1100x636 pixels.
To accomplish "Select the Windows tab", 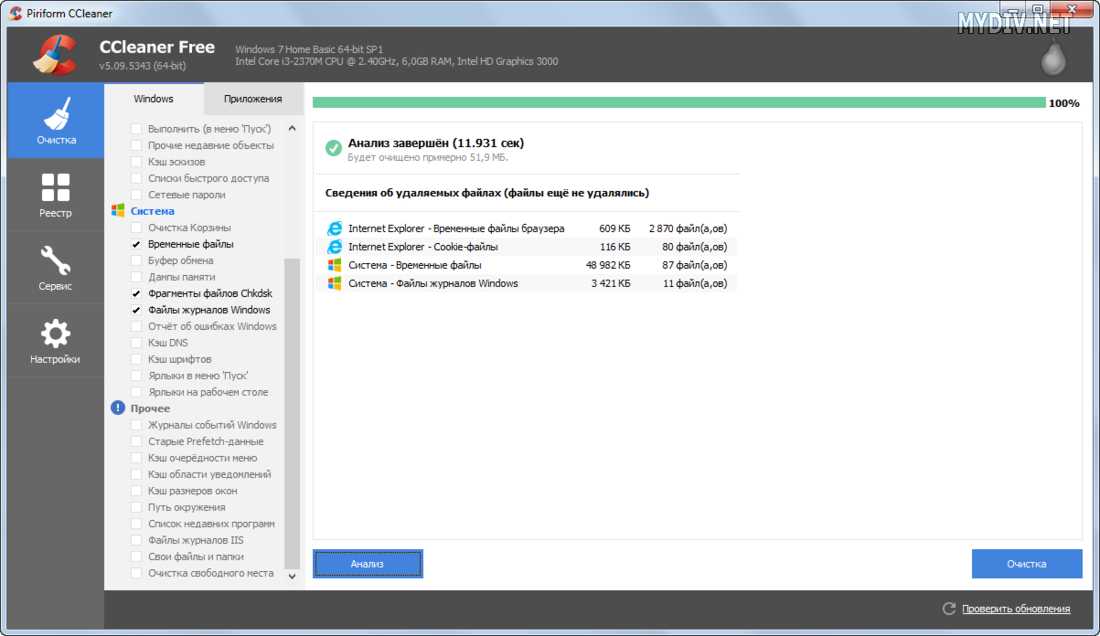I will point(153,99).
